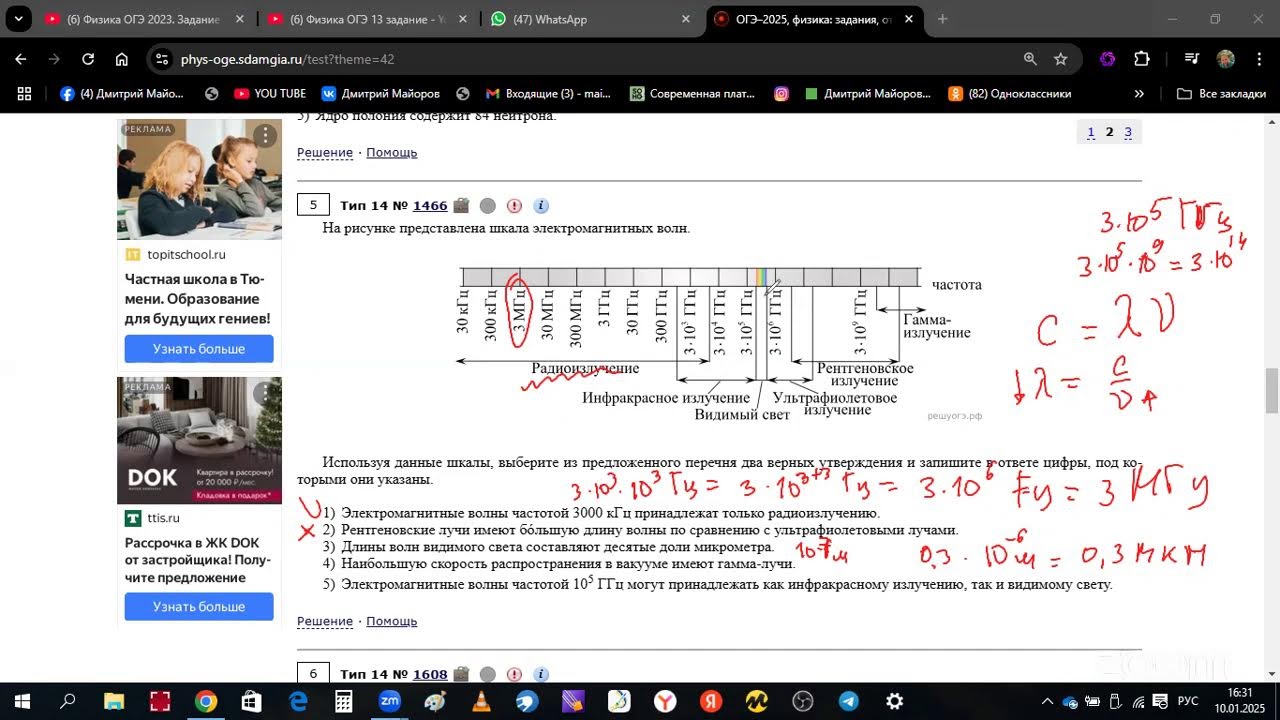
Task: Show hidden system tray icons
Action: pos(1047,701)
